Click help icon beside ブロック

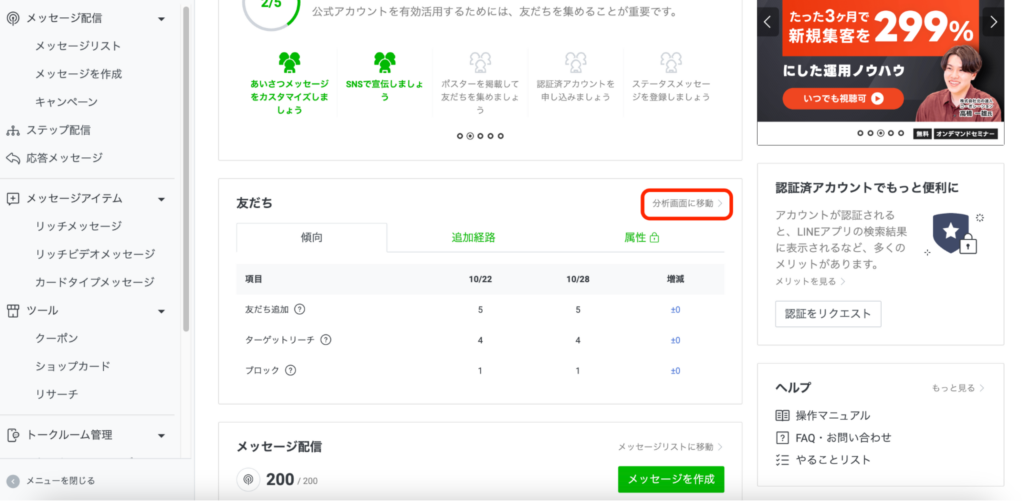[x=291, y=370]
